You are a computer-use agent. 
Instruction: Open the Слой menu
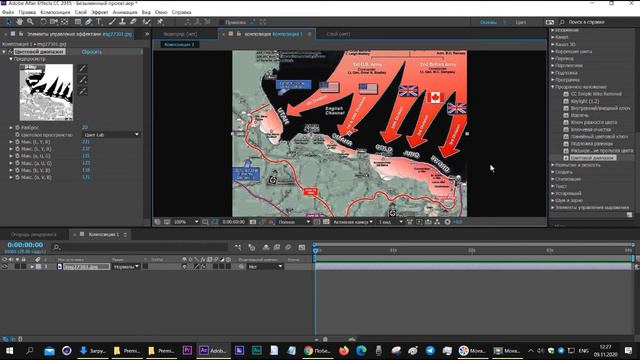[x=81, y=12]
